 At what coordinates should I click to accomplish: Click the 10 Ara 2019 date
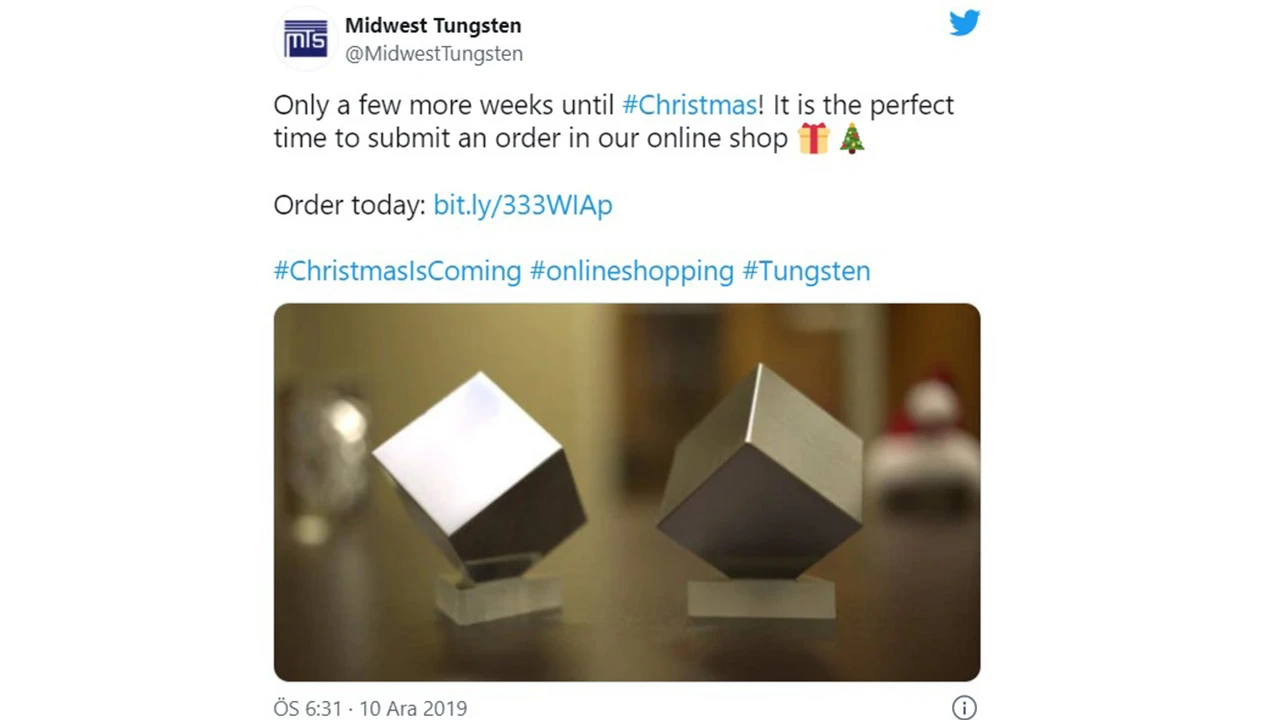[x=413, y=708]
